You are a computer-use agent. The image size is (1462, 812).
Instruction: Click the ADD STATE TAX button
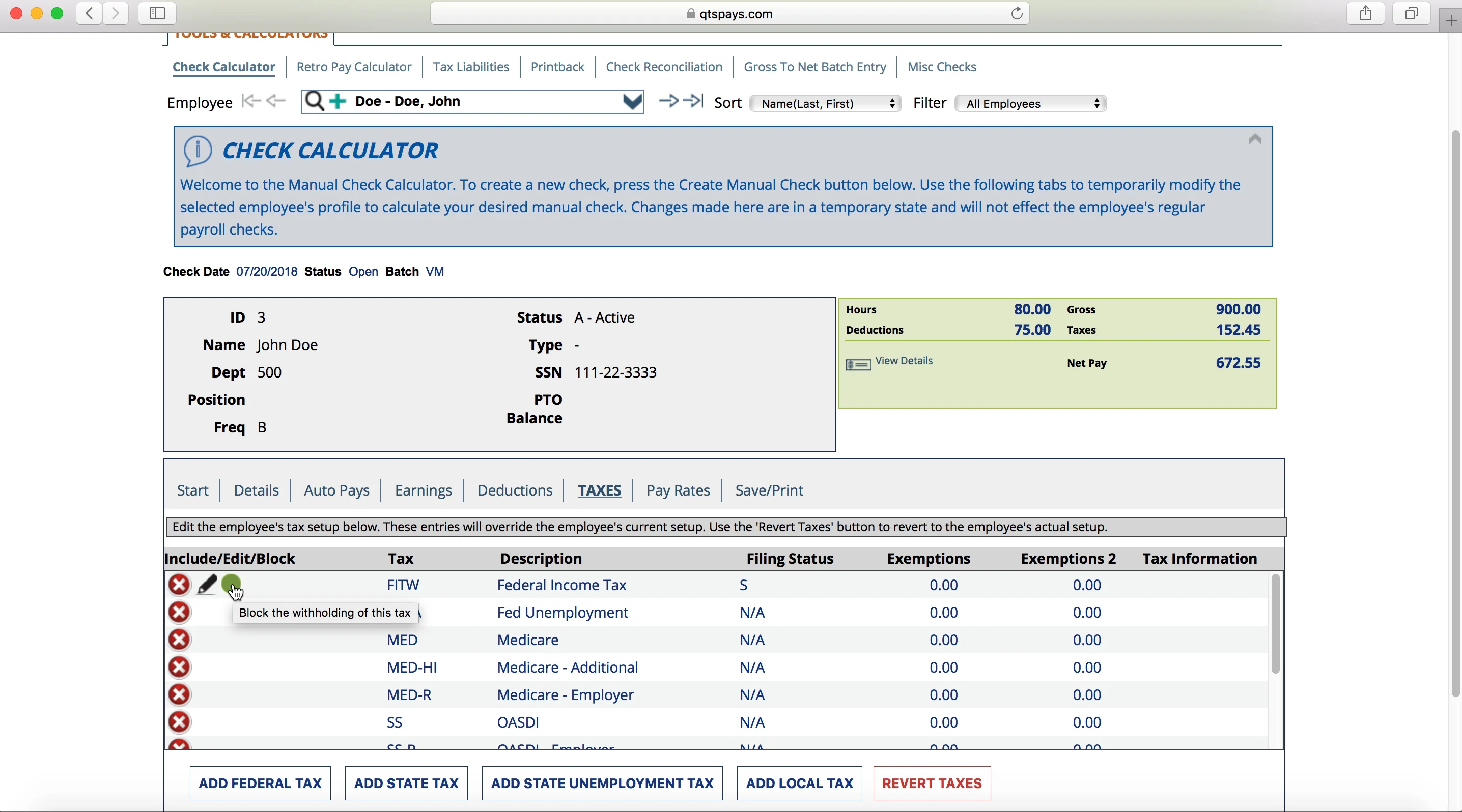point(406,783)
